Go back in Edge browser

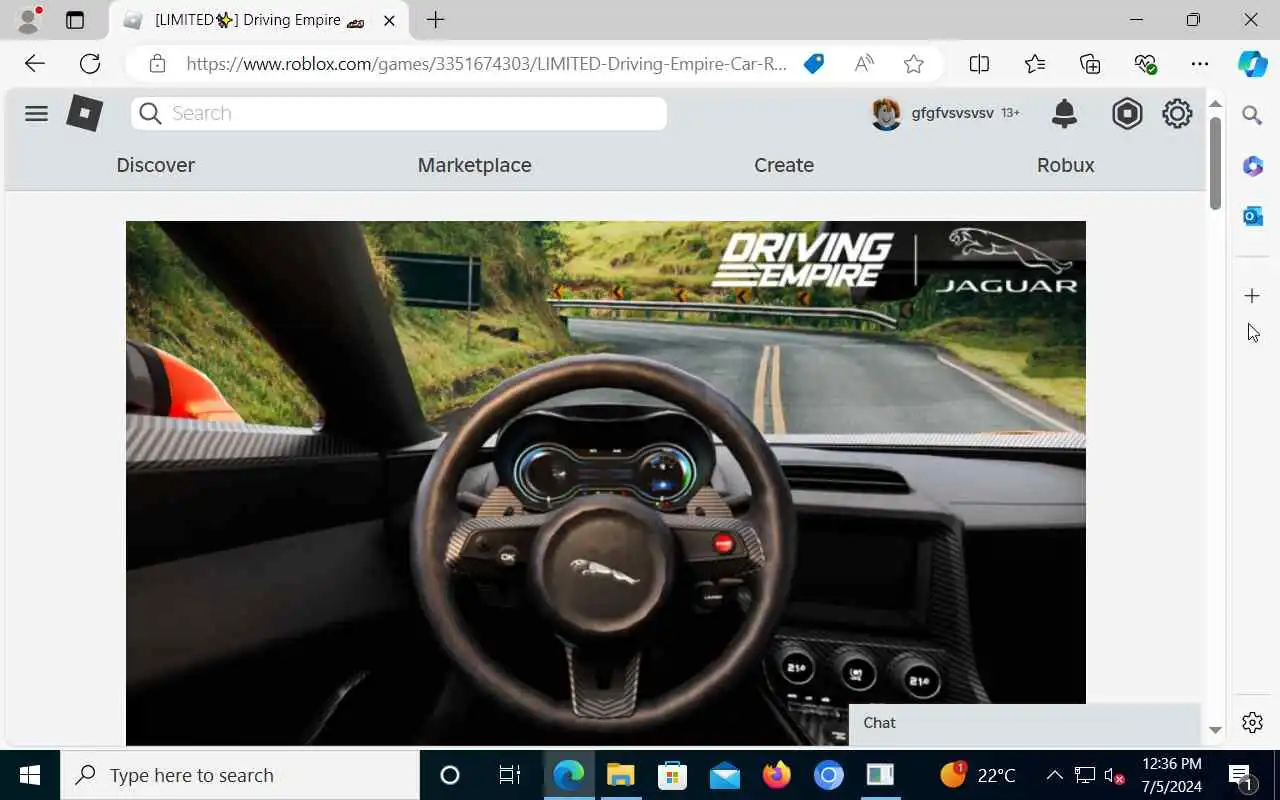pos(35,64)
